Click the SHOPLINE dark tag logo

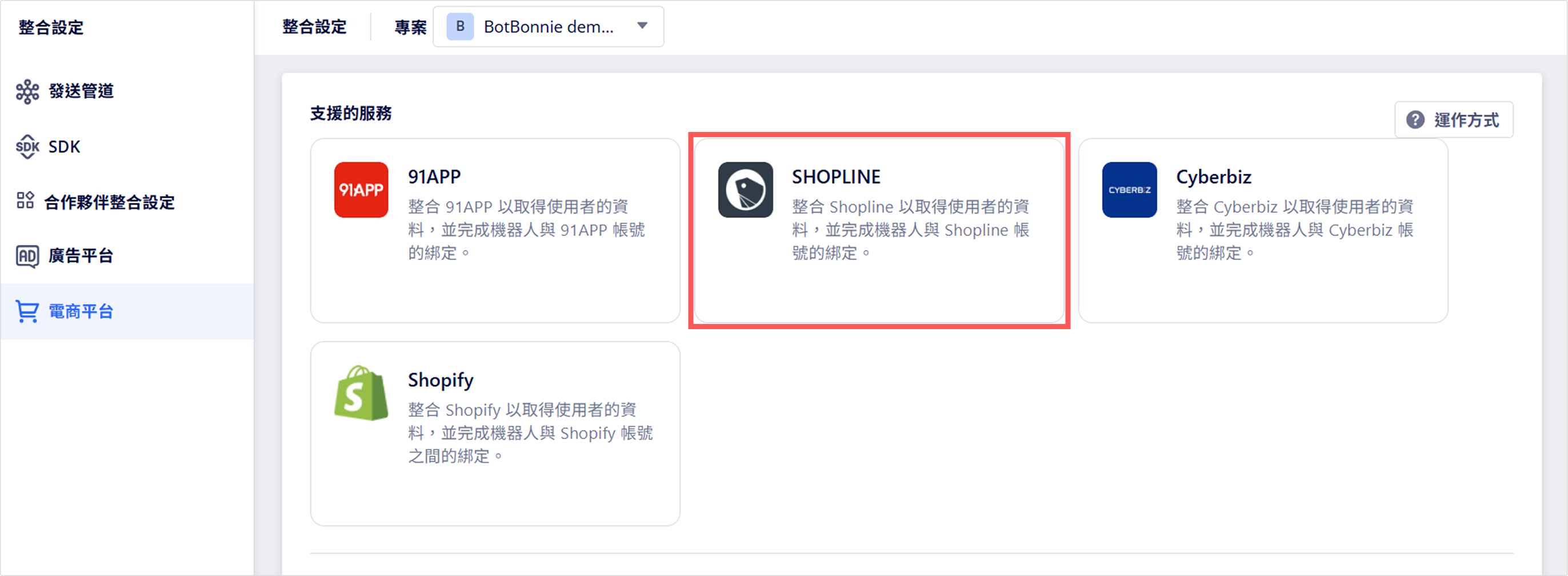point(745,190)
